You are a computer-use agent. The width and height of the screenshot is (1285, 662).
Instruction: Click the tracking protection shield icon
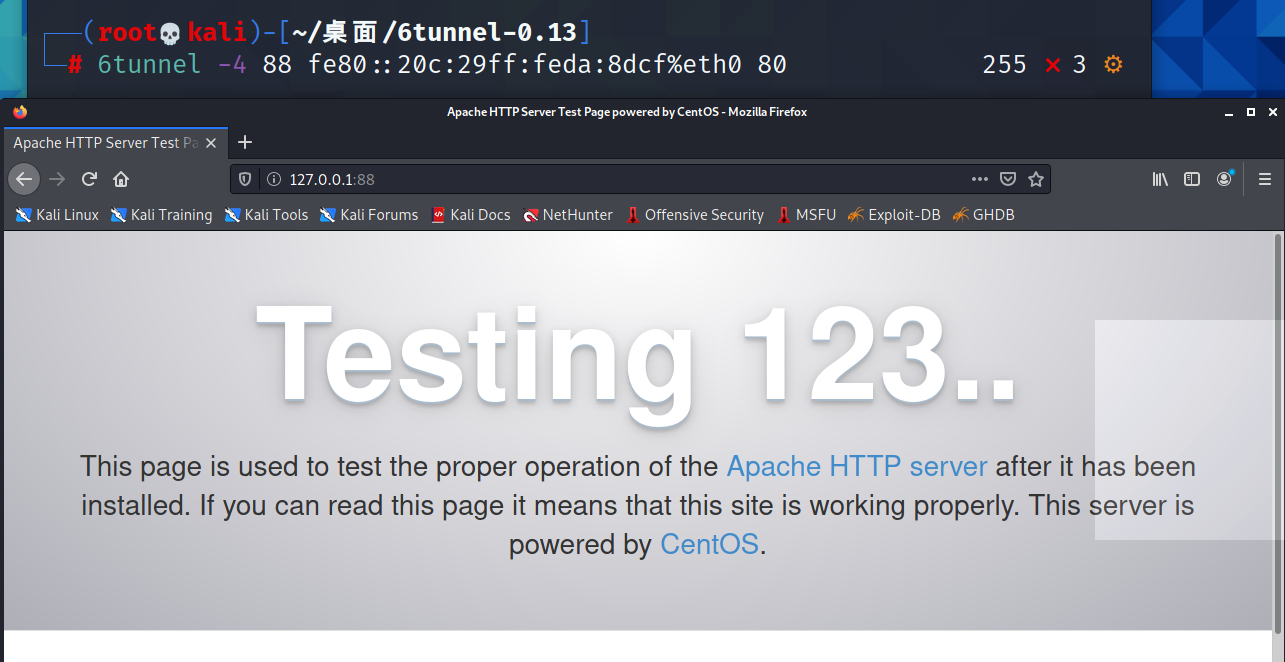(246, 179)
